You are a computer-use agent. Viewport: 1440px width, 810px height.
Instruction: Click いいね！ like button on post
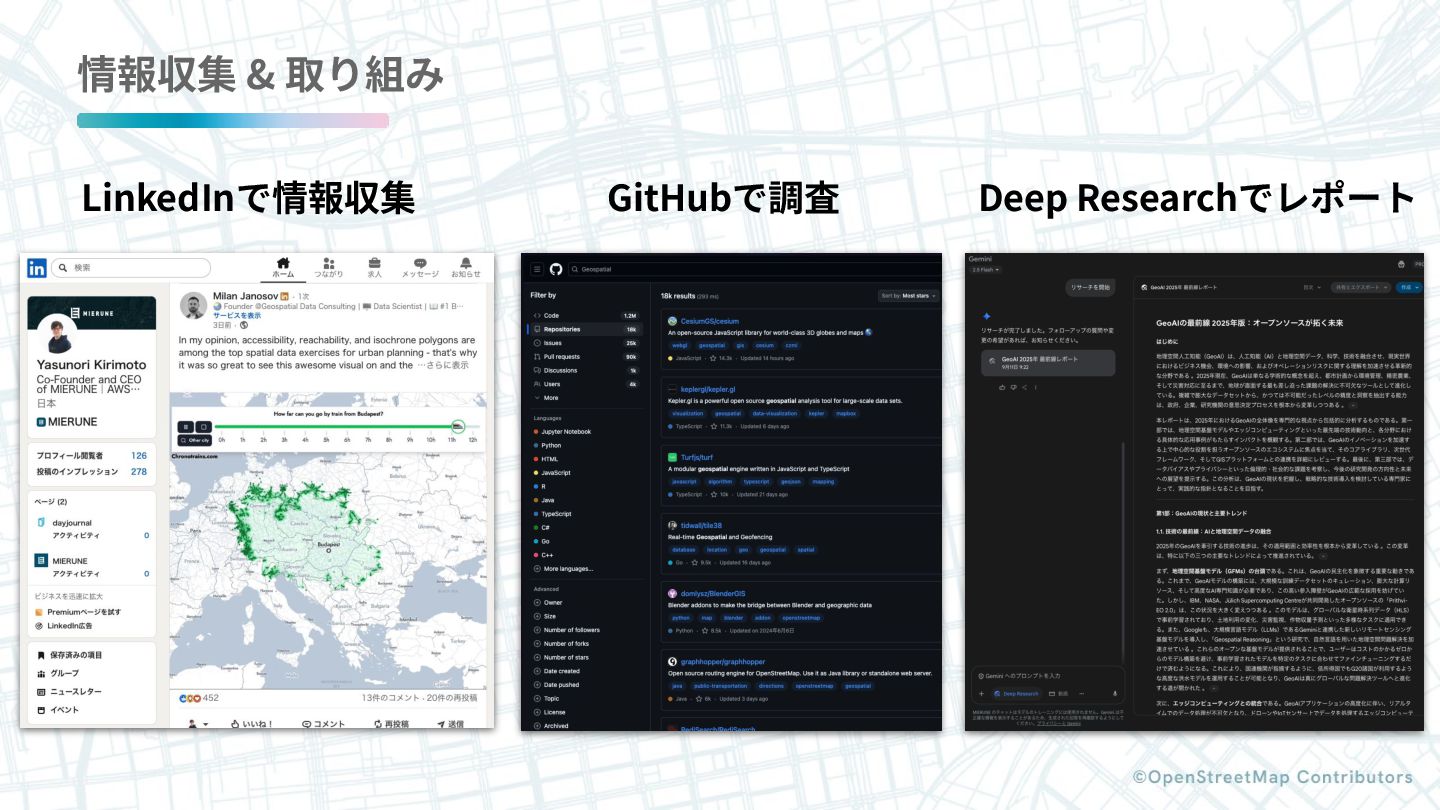(x=251, y=723)
